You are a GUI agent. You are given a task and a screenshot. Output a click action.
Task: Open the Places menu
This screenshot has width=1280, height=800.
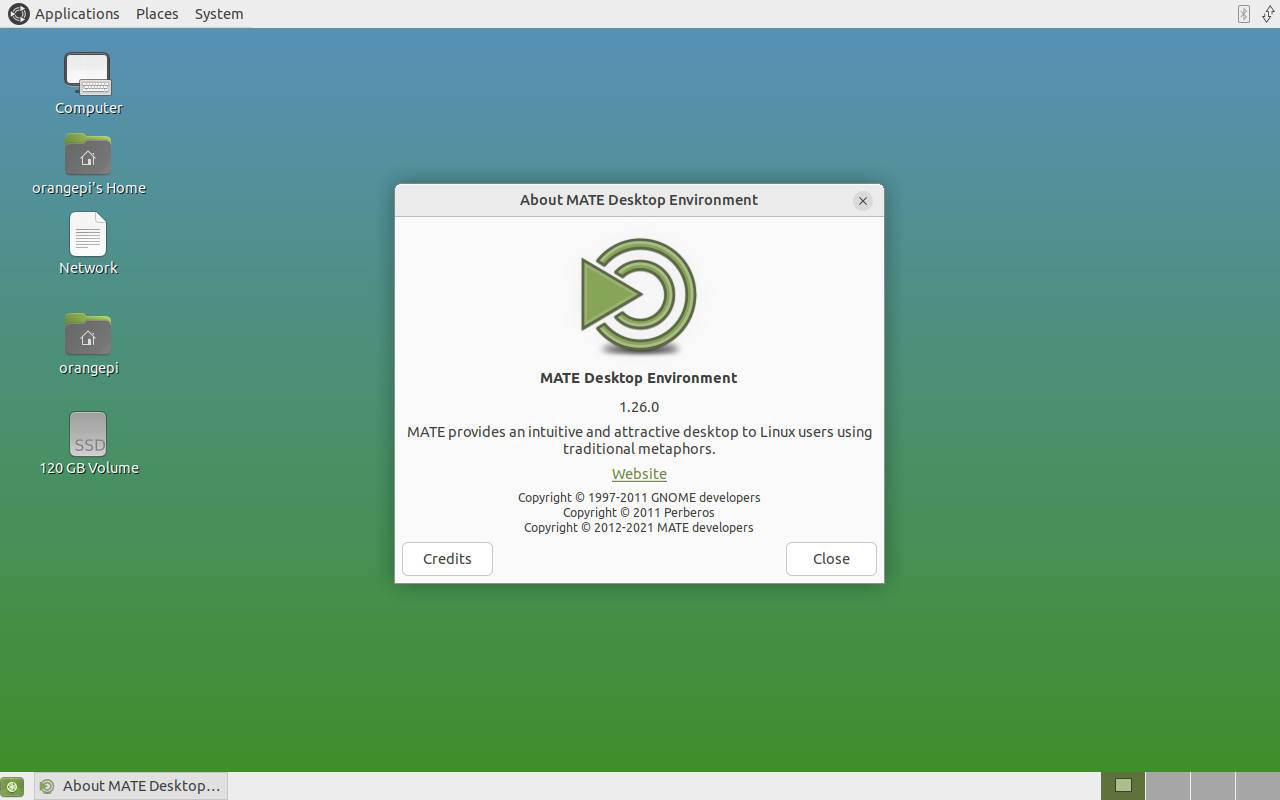[157, 14]
